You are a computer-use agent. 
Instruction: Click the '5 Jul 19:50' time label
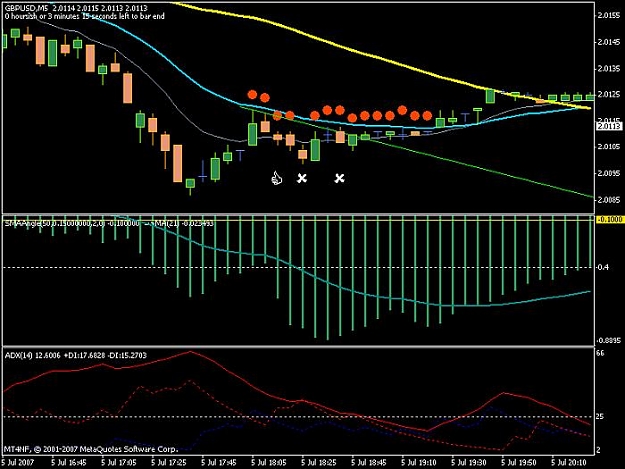pyautogui.click(x=519, y=463)
